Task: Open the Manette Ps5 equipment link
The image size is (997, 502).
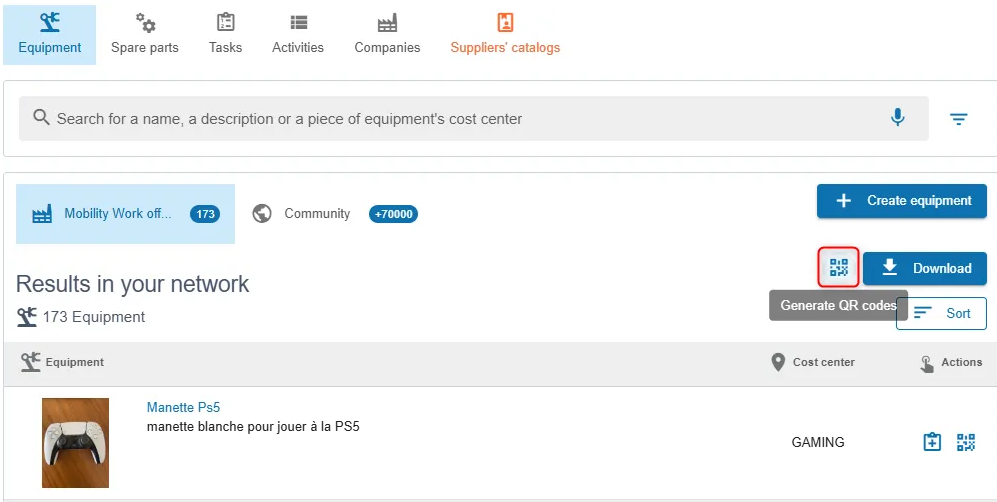Action: (x=183, y=407)
